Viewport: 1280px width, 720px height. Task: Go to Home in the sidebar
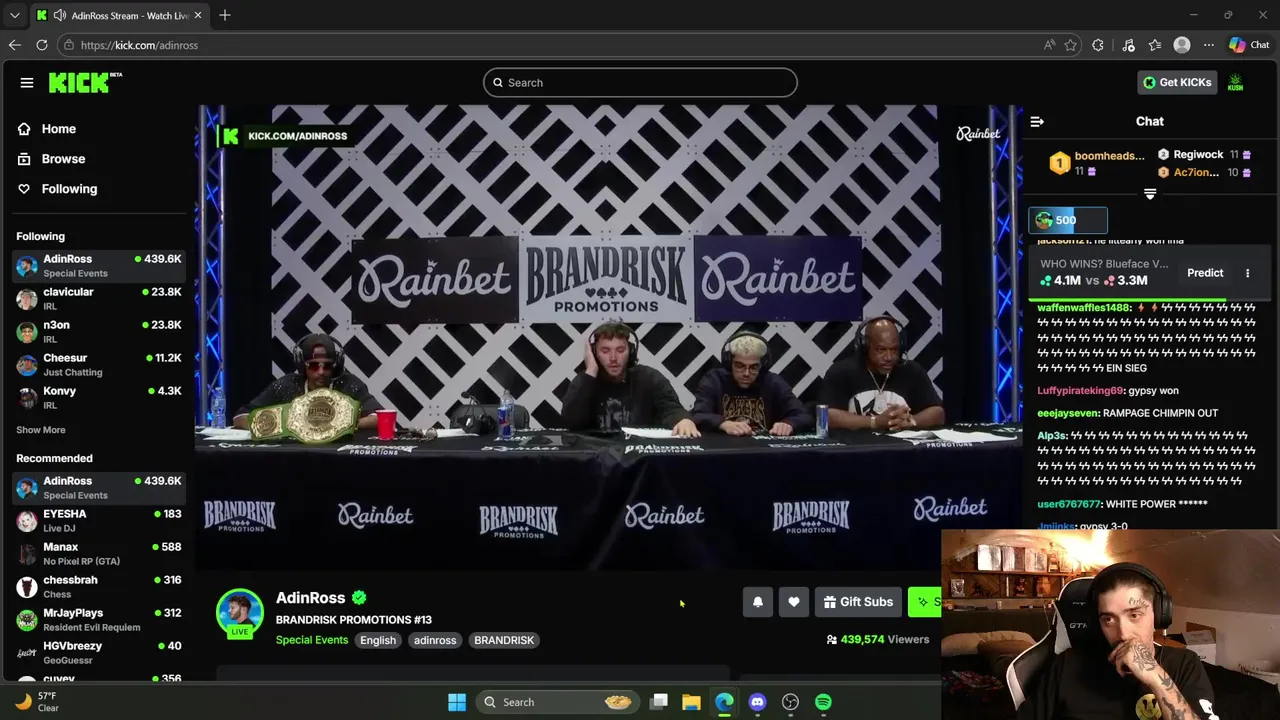coord(59,129)
